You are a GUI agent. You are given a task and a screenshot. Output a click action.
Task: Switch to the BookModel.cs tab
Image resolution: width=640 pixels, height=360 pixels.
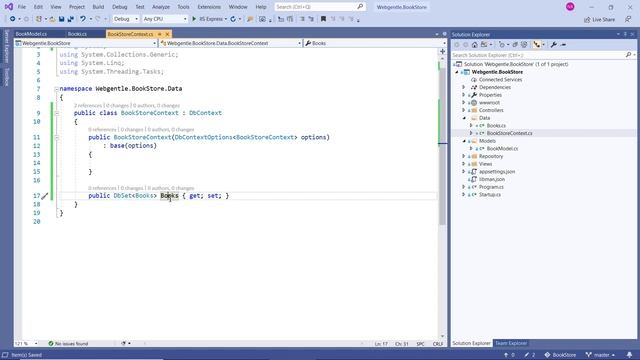point(31,34)
